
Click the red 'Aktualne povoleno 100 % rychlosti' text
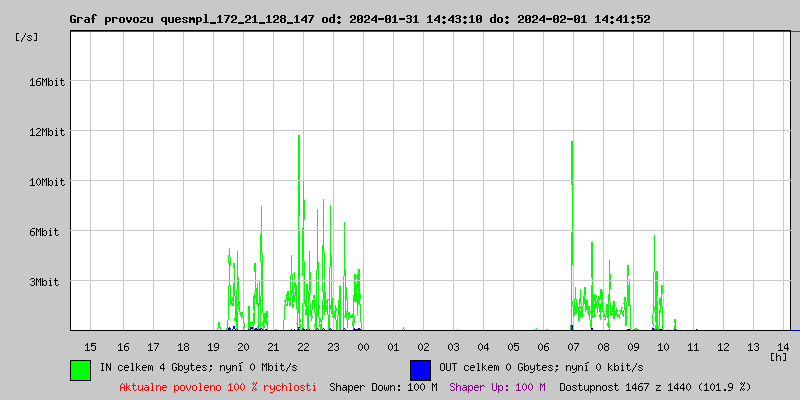point(218,387)
